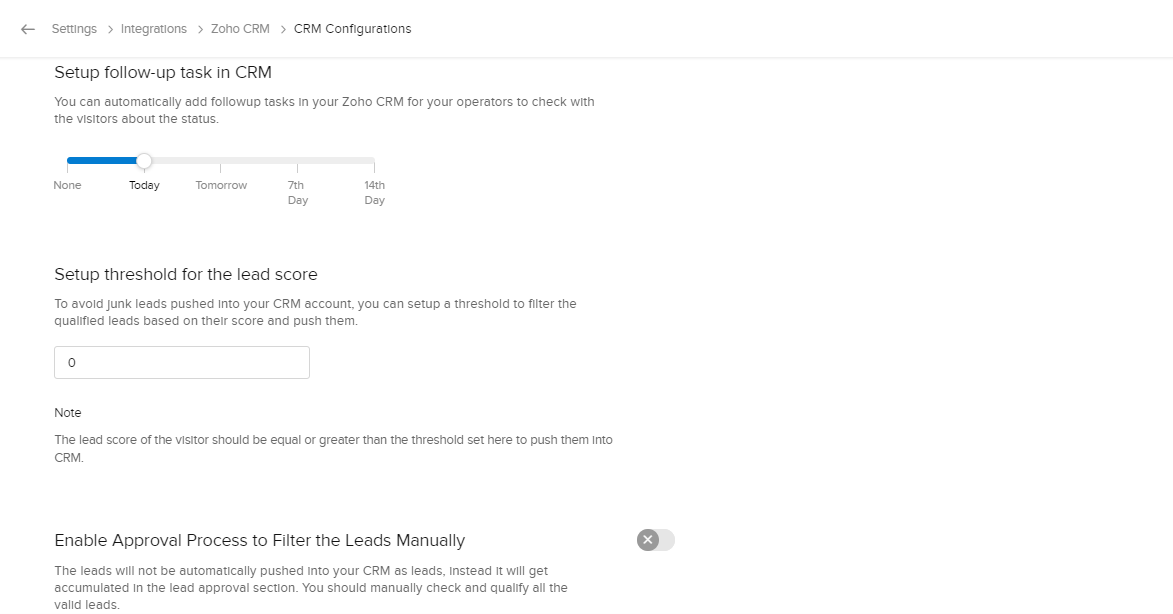Select 14th Day on the follow-up slider
The image size is (1173, 614).
point(374,192)
